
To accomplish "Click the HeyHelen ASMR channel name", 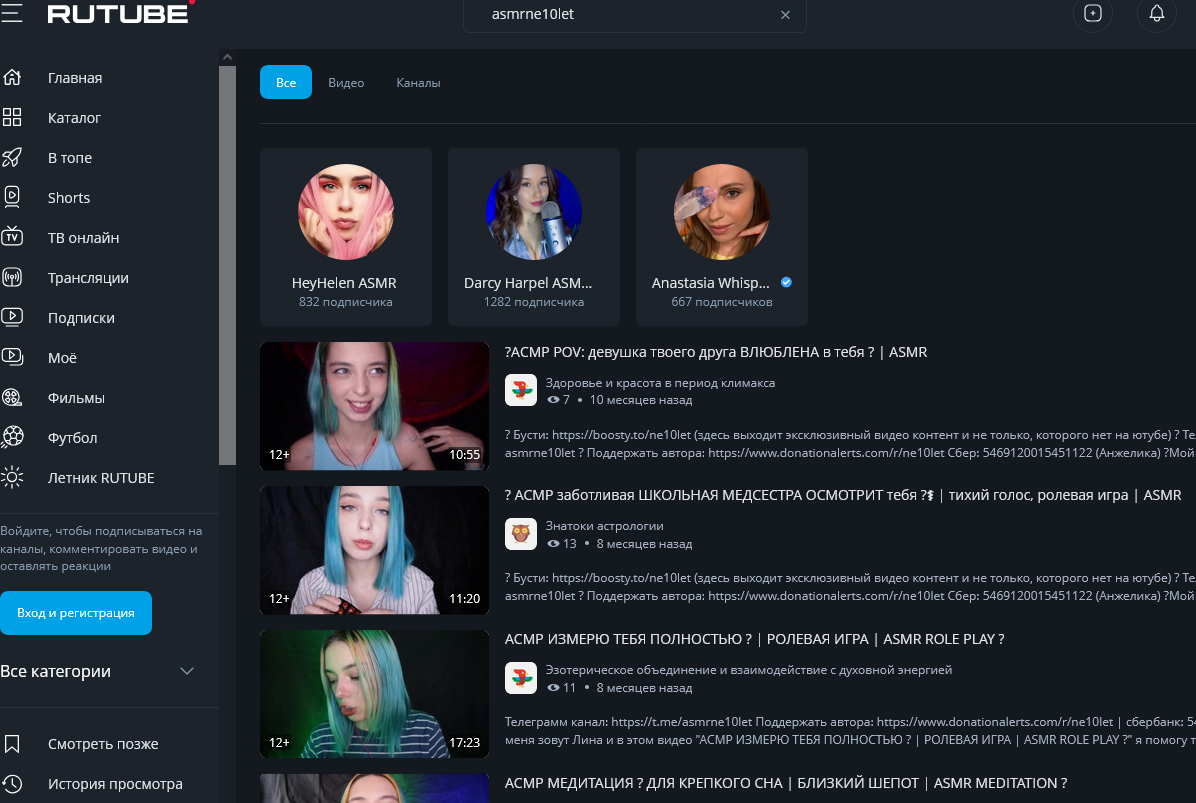I will coord(344,283).
